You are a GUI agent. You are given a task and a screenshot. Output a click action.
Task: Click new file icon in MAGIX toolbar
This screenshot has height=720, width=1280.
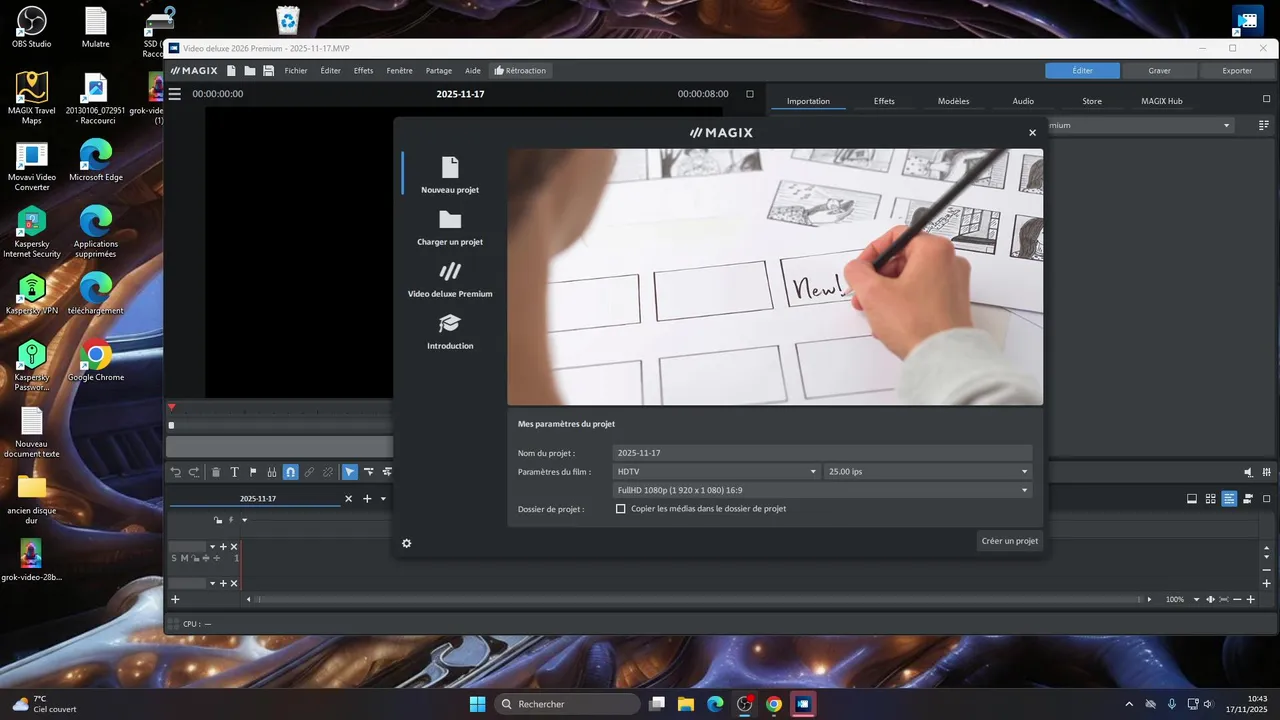[x=231, y=71]
